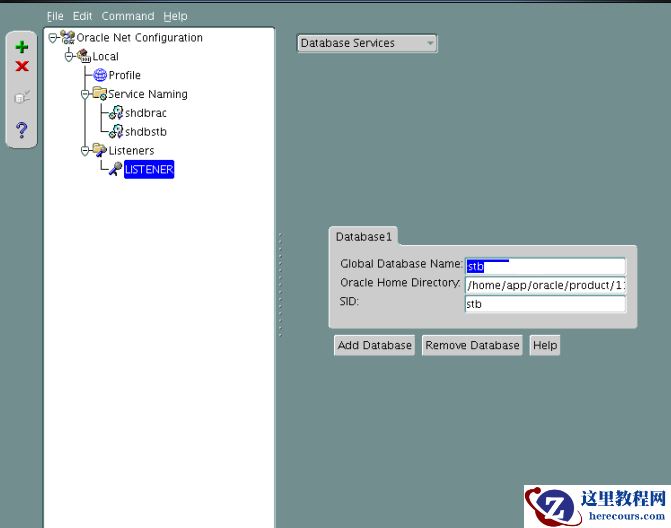Open the Command menu
This screenshot has width=671, height=528.
coord(128,16)
